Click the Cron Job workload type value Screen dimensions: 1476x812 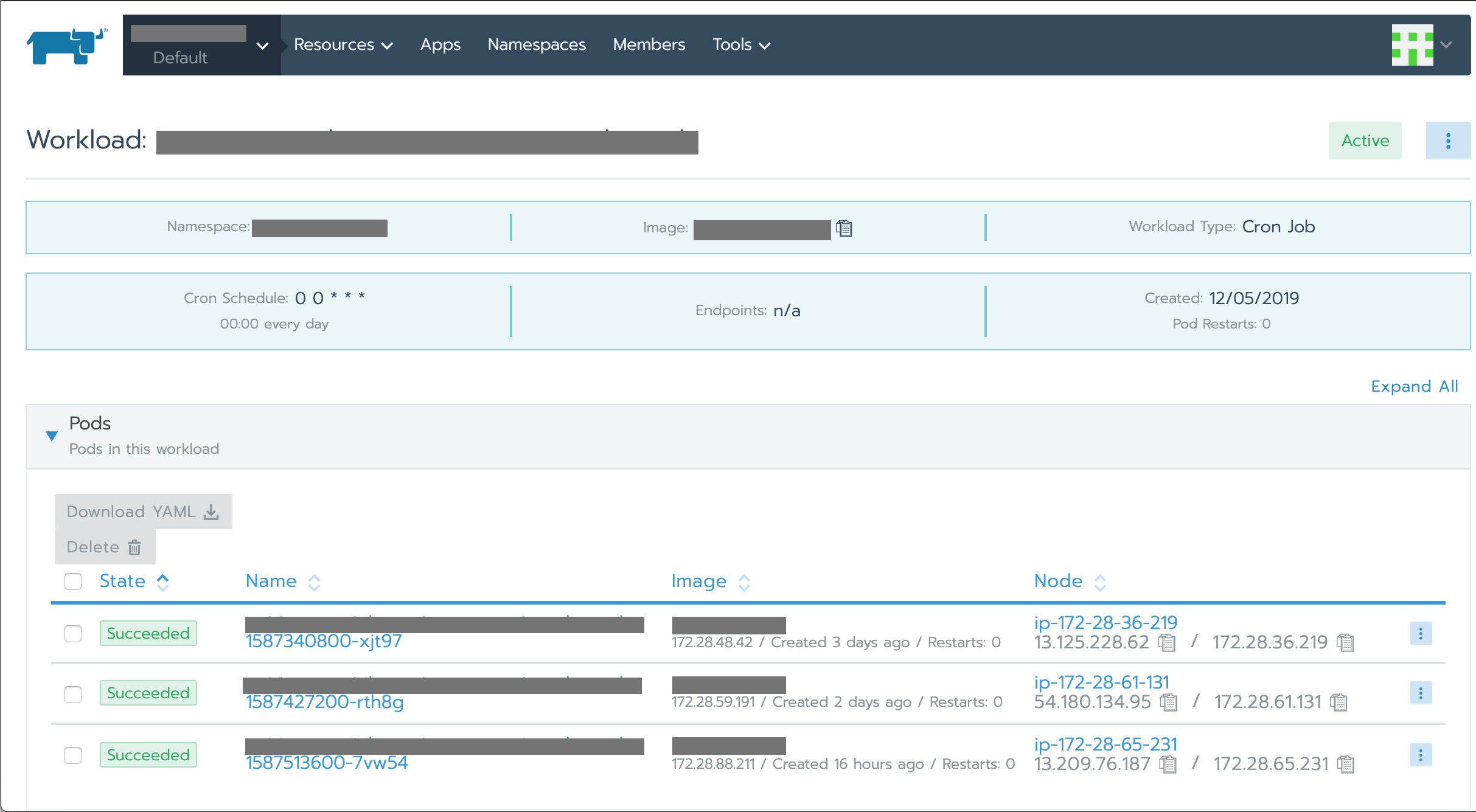1278,226
